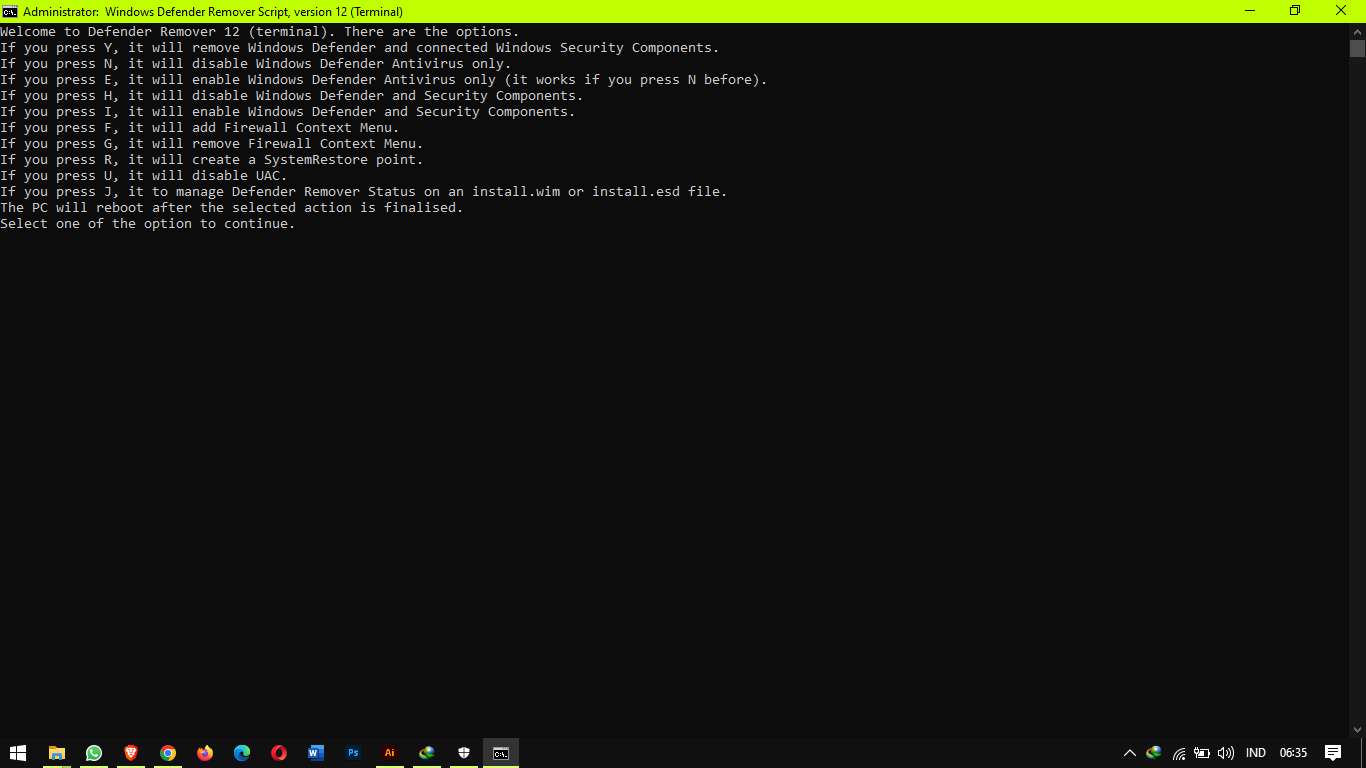This screenshot has width=1366, height=768.
Task: Open File Explorer from the taskbar
Action: (57, 753)
